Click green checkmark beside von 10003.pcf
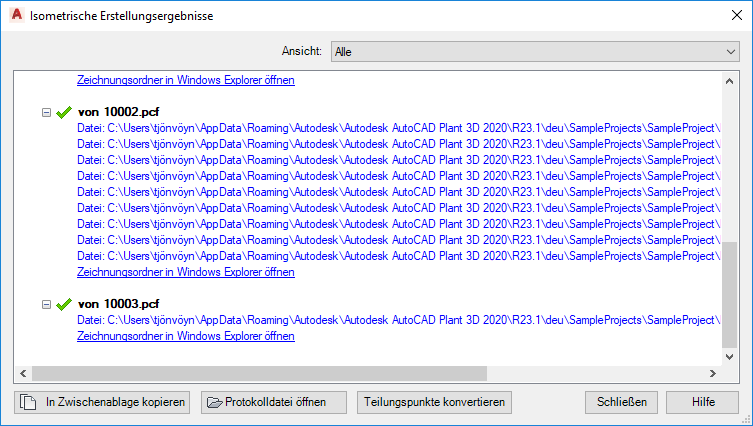 click(64, 304)
